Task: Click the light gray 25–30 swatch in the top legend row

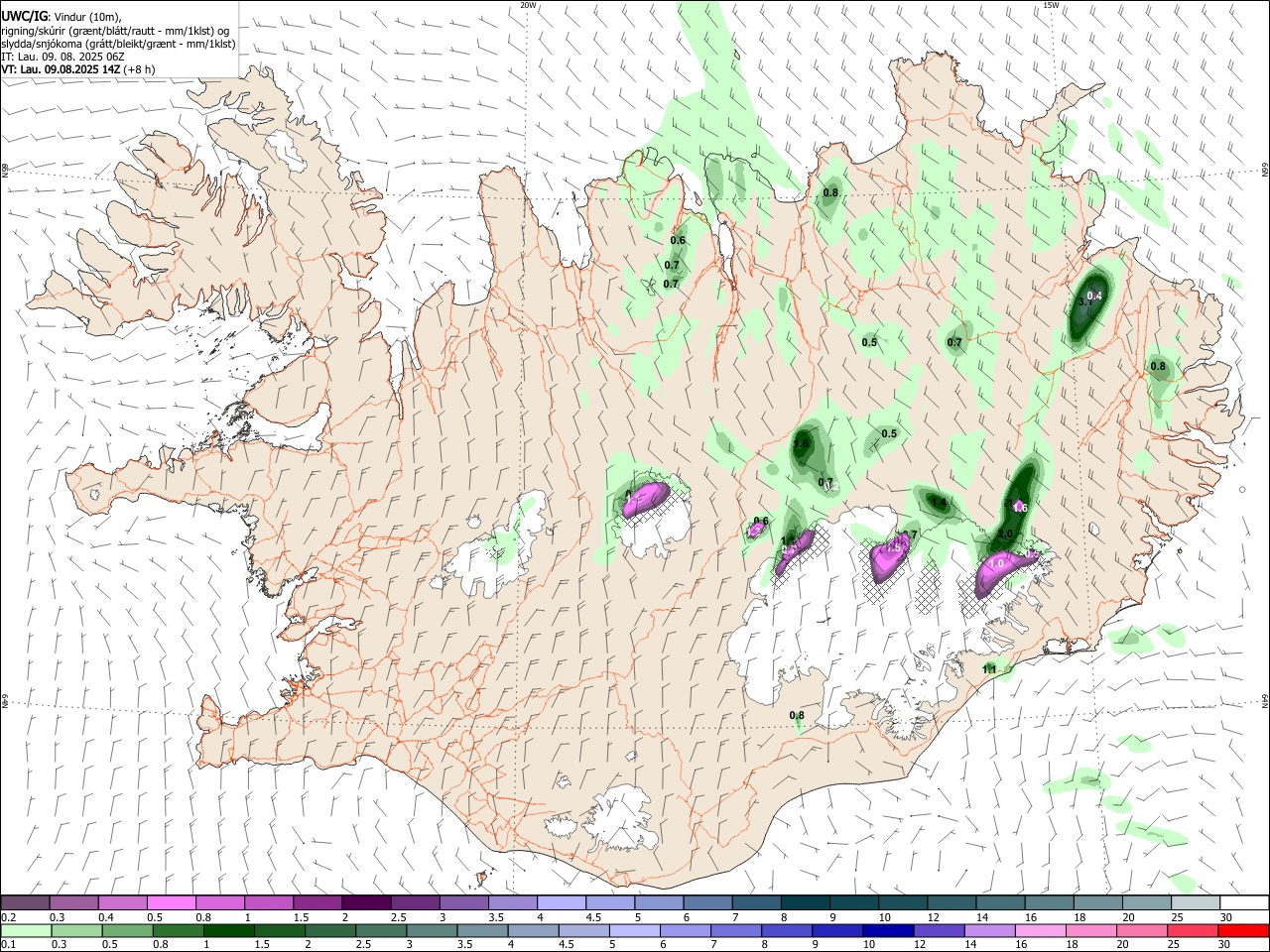Action: [x=1196, y=903]
